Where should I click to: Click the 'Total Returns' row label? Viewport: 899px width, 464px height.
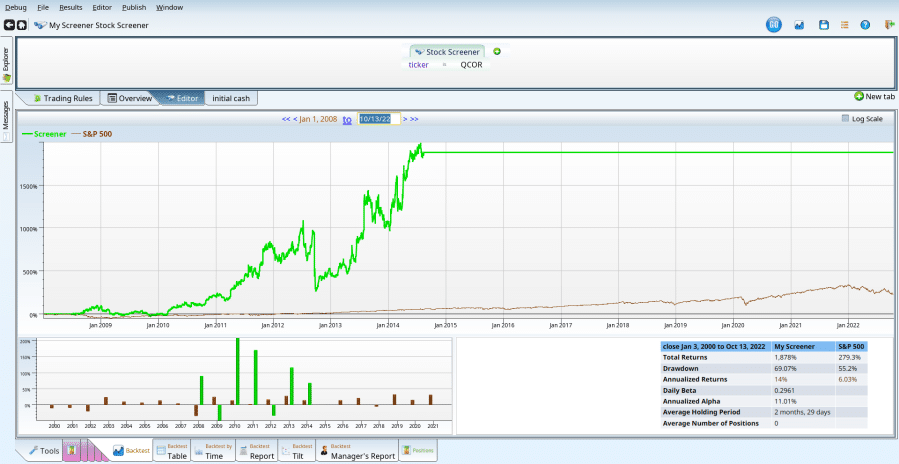(x=684, y=357)
